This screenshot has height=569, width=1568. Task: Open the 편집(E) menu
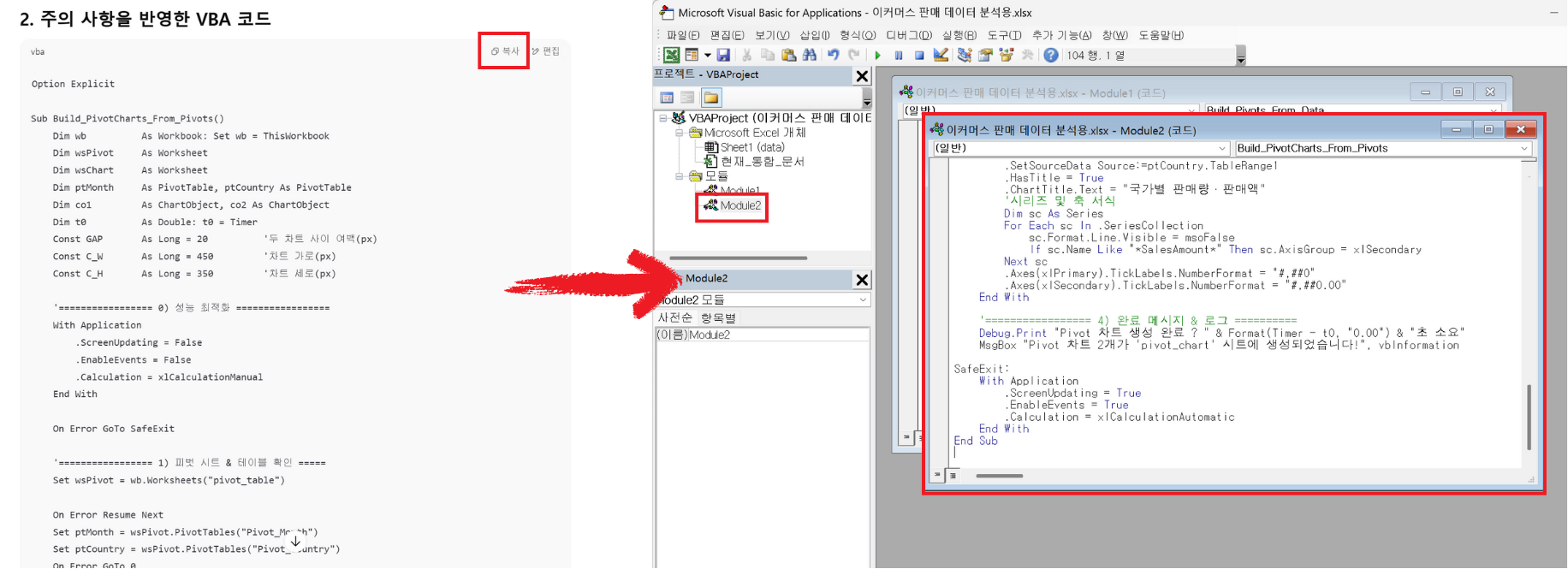coord(727,35)
